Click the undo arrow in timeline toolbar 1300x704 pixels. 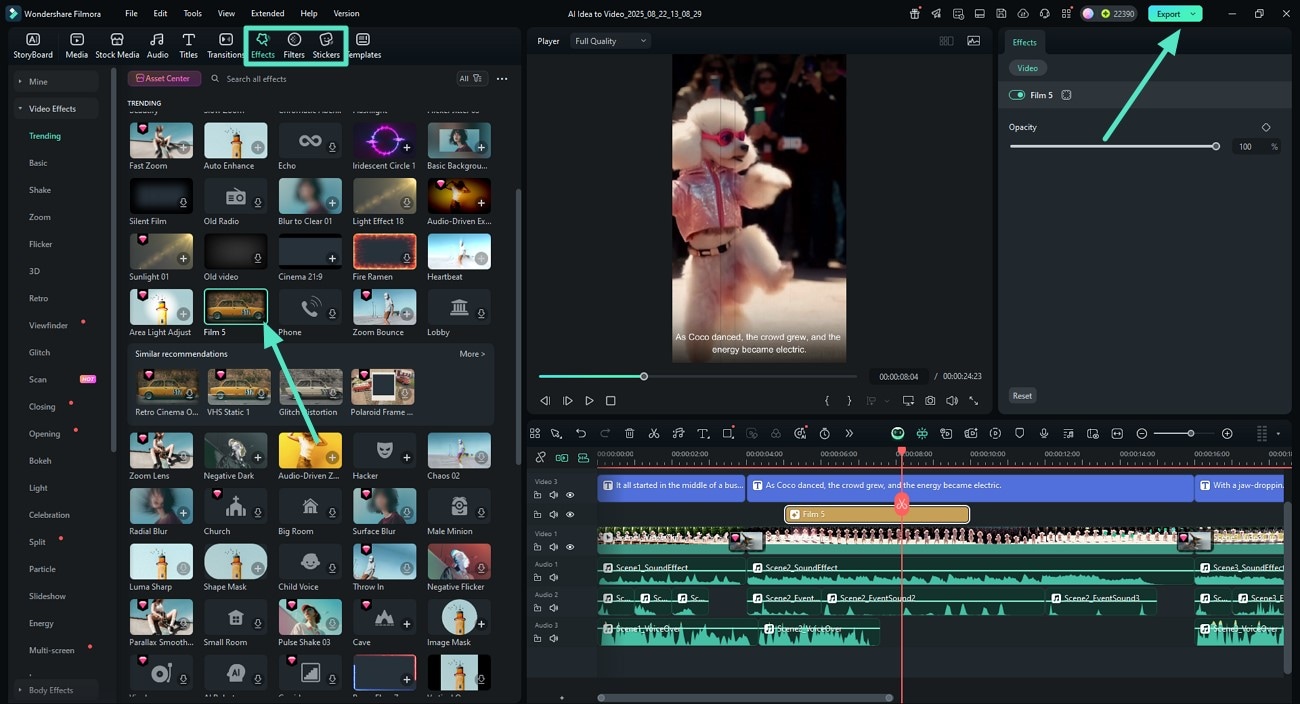click(x=581, y=433)
